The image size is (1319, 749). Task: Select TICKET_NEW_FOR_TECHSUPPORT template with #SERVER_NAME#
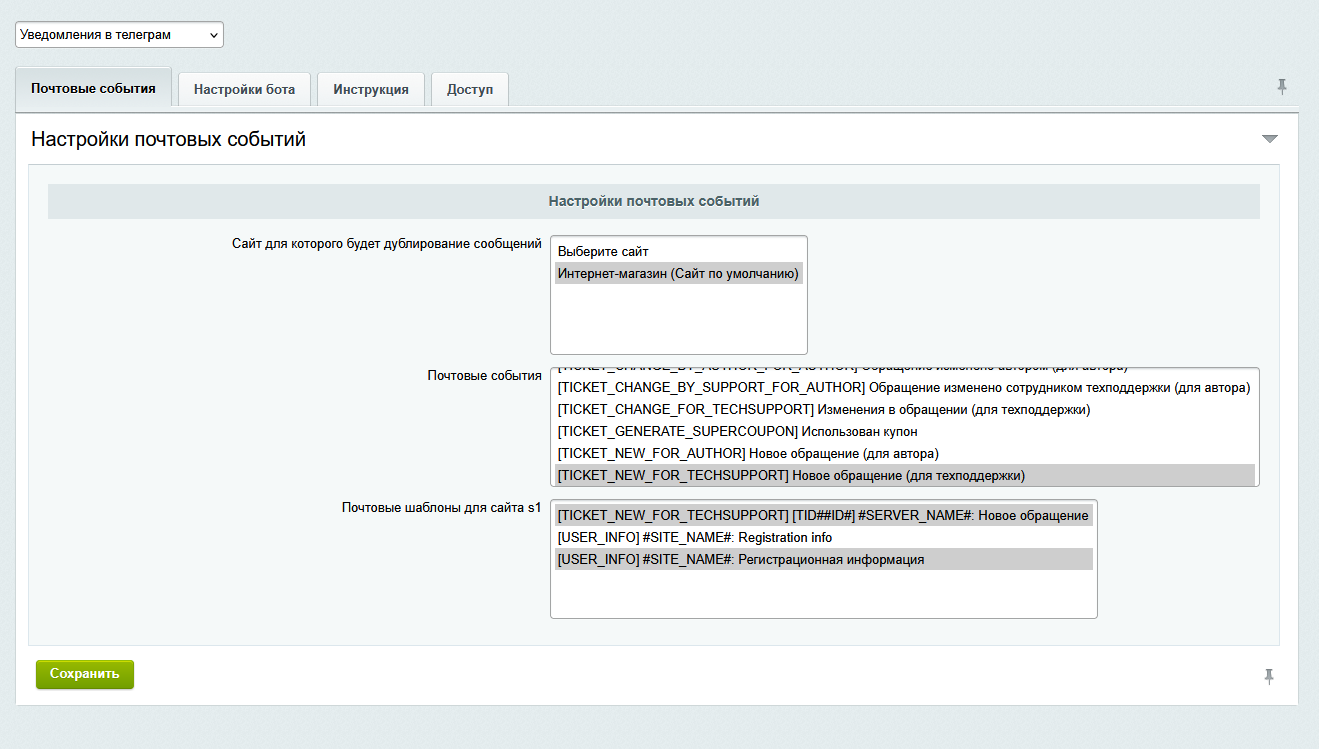[x=822, y=515]
